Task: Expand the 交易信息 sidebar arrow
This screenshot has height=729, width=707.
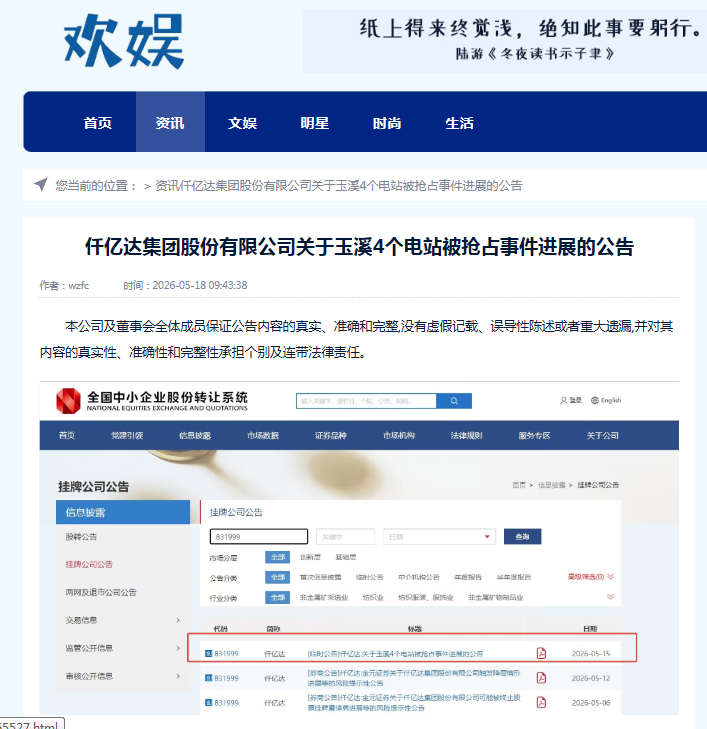Action: click(178, 620)
